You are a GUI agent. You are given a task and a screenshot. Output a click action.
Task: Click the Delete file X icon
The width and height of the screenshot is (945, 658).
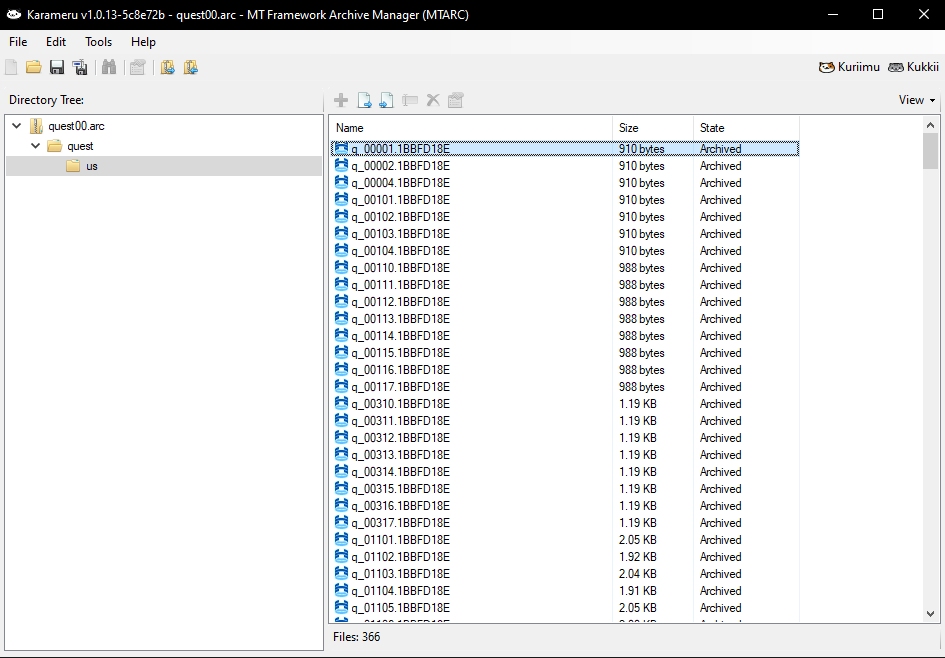tap(433, 100)
